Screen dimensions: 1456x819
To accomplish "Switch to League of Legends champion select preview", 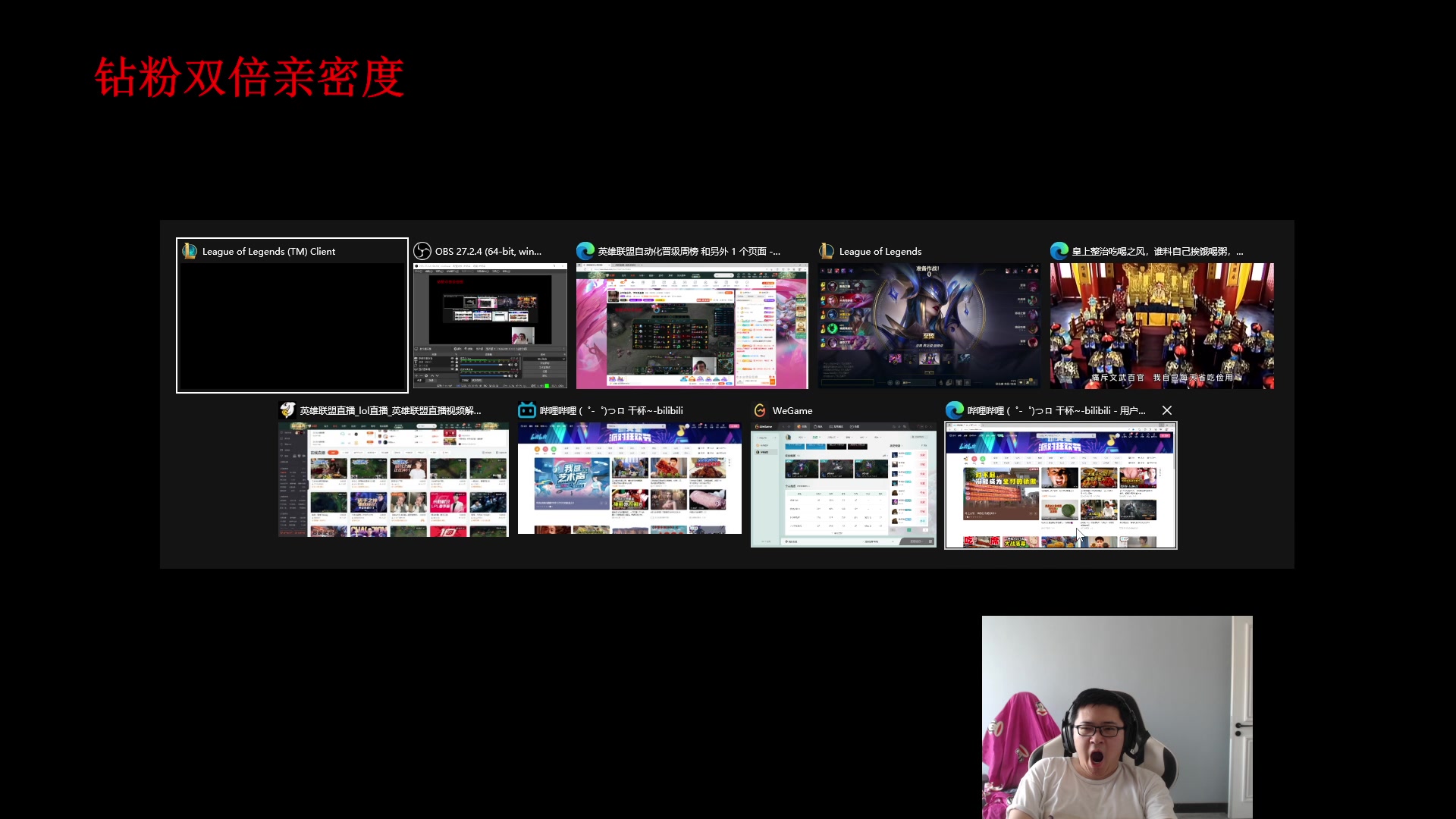I will coord(929,326).
